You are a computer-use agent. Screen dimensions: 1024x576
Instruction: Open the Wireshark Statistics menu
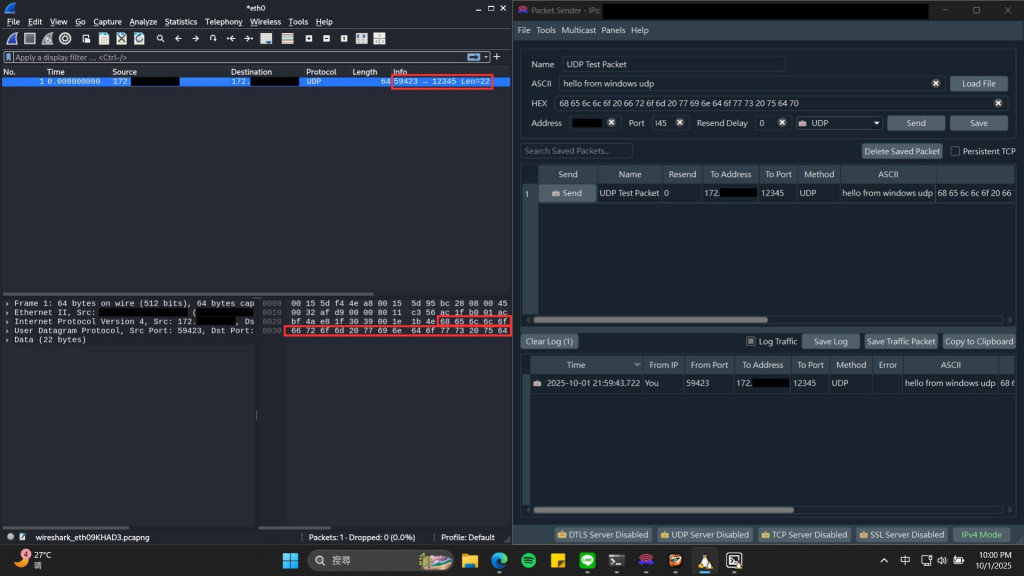click(181, 22)
